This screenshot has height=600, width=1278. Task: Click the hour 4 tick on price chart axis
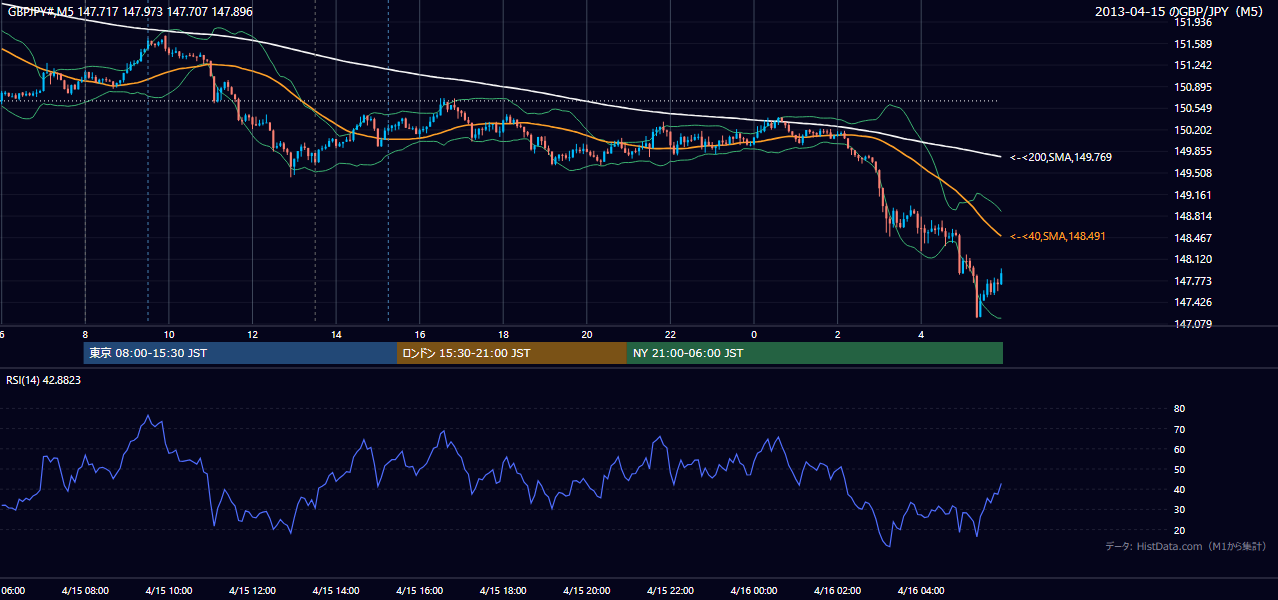tap(921, 334)
